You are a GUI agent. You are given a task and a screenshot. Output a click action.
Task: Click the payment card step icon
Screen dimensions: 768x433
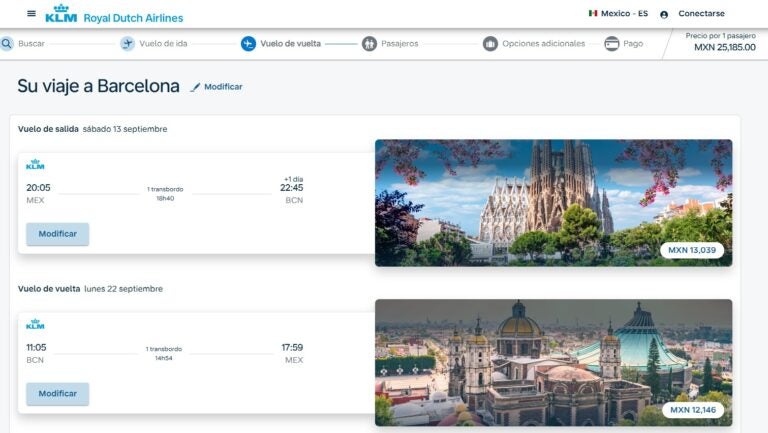611,44
